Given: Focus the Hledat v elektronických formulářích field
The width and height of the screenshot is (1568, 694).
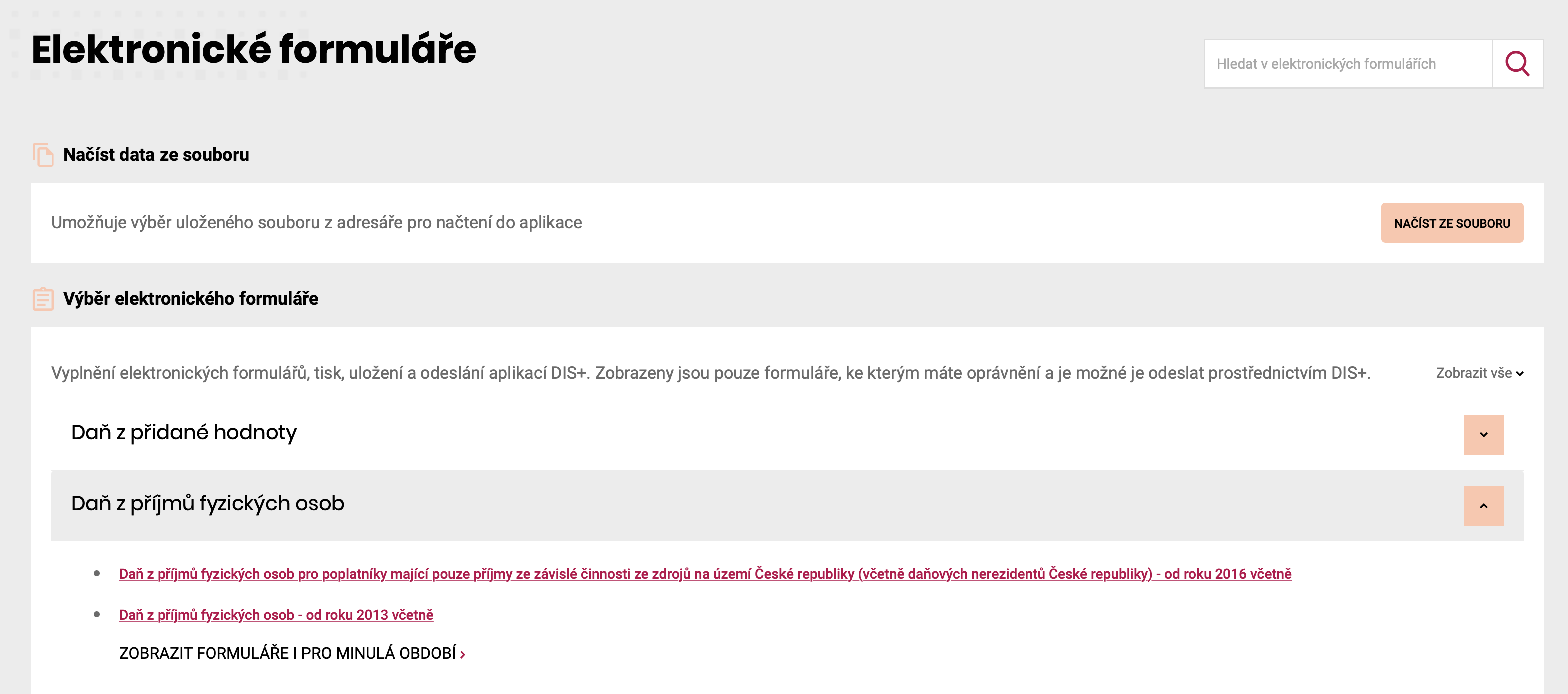Looking at the screenshot, I should click(x=1348, y=64).
